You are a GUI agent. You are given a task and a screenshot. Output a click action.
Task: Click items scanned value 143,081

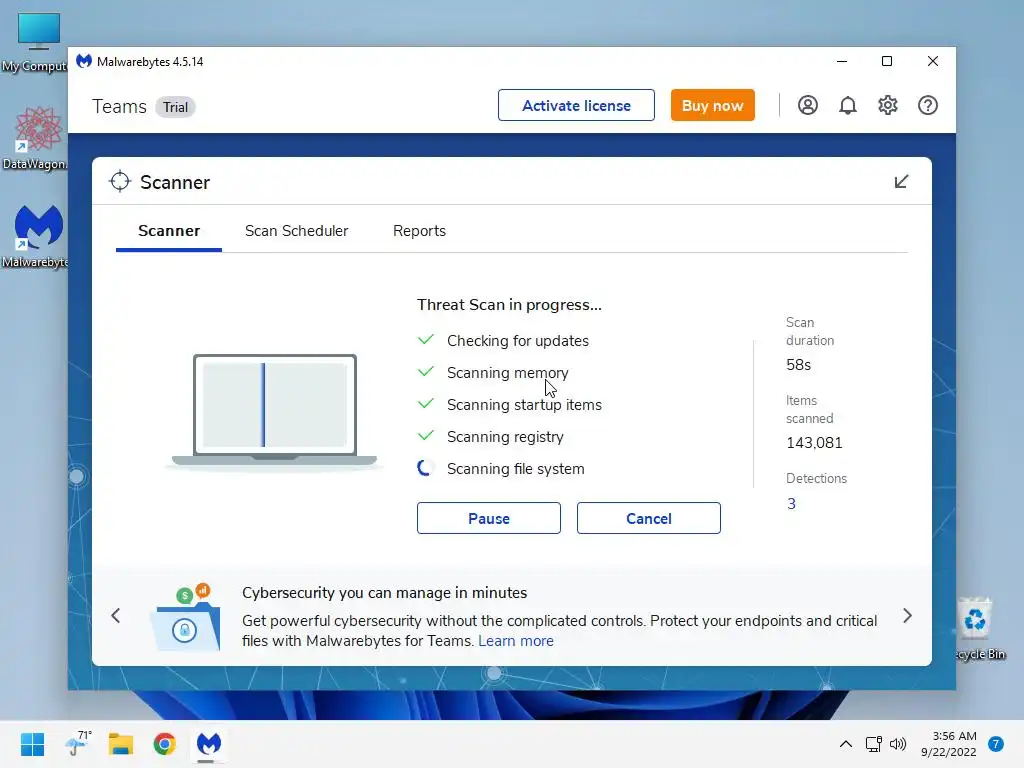point(814,443)
